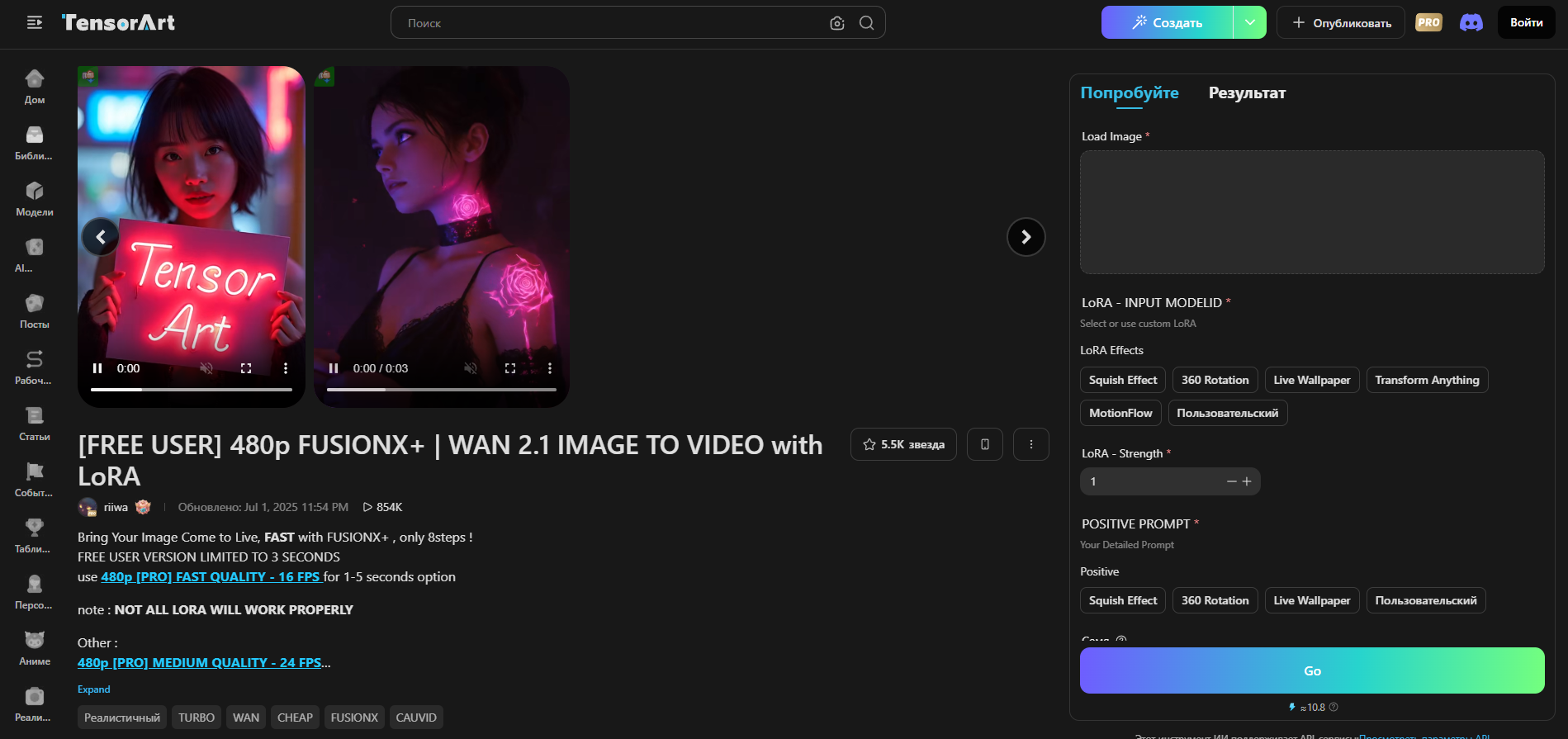Open Модели in the sidebar
This screenshot has height=739, width=1568.
[x=35, y=199]
